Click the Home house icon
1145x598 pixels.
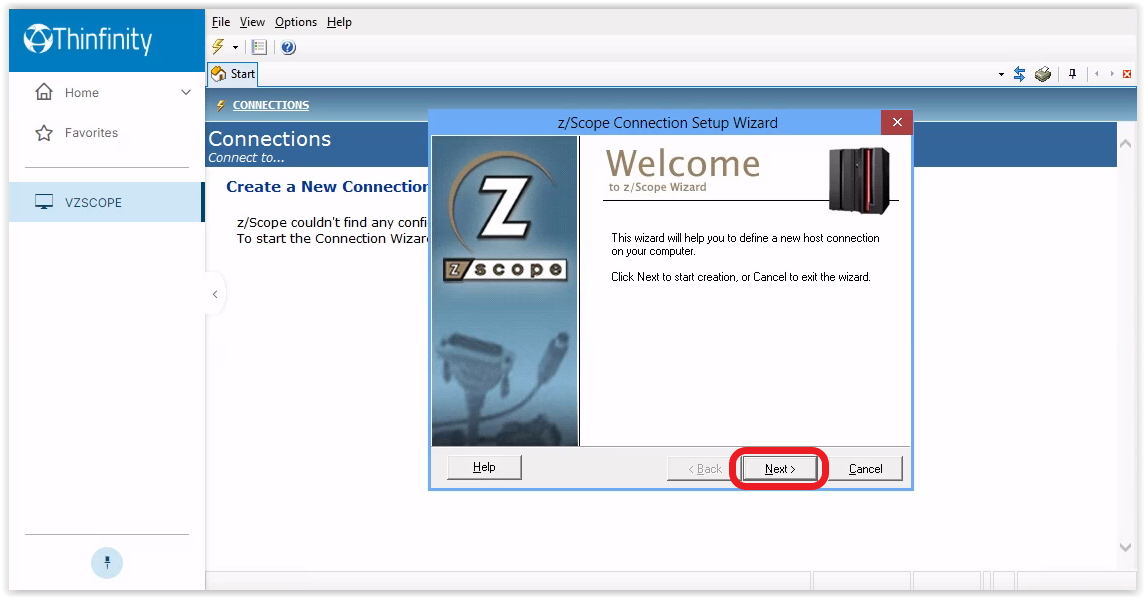(x=44, y=92)
